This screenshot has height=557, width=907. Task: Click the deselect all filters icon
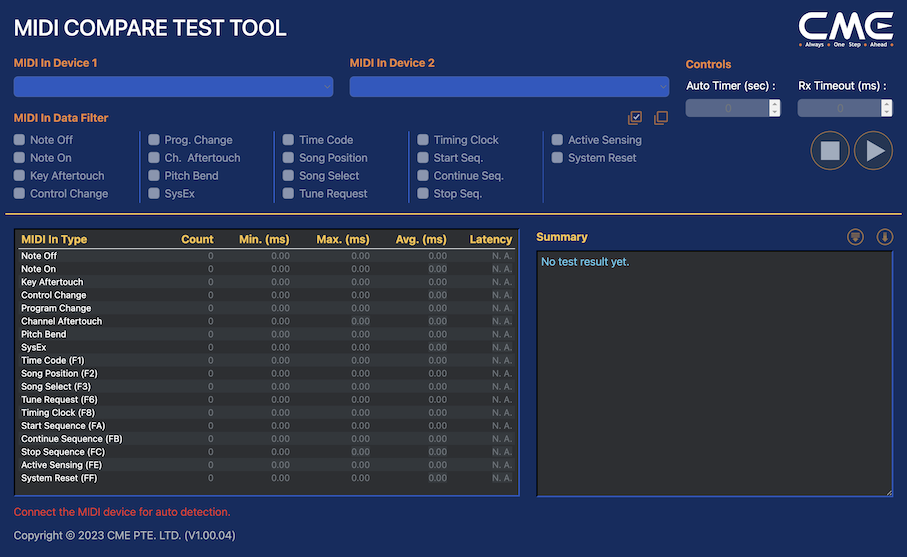click(x=661, y=118)
